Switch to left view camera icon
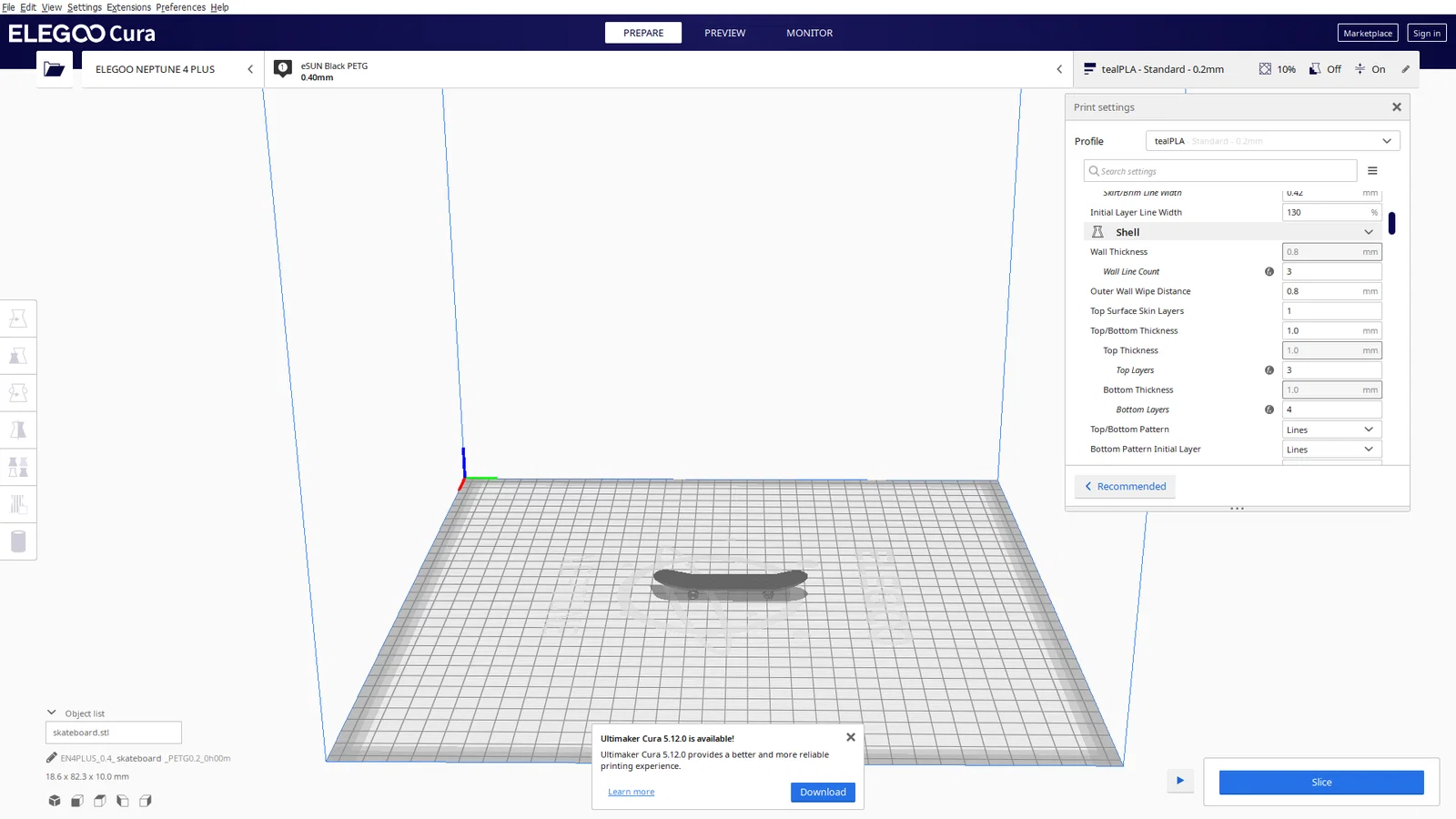The image size is (1456, 819). point(123,801)
